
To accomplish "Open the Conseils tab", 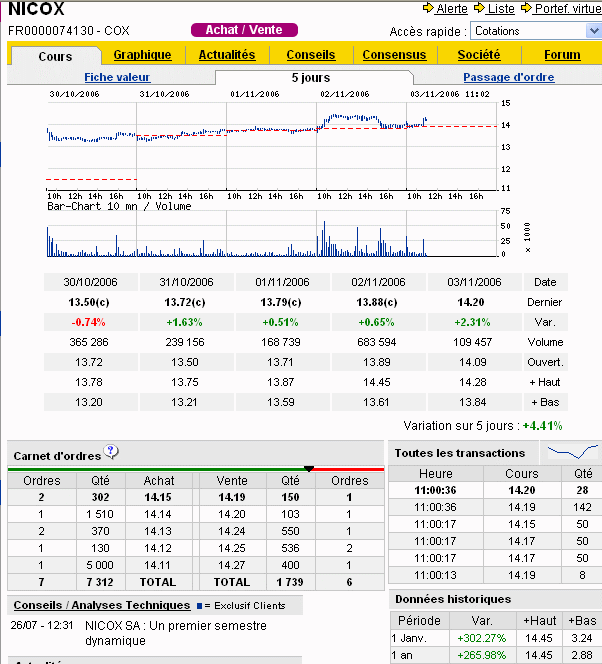I will [311, 55].
